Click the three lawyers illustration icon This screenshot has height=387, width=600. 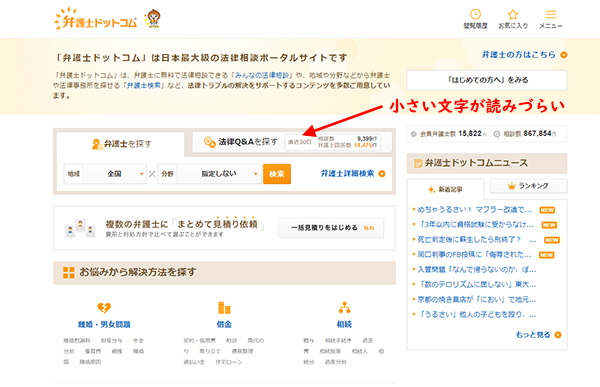click(80, 228)
